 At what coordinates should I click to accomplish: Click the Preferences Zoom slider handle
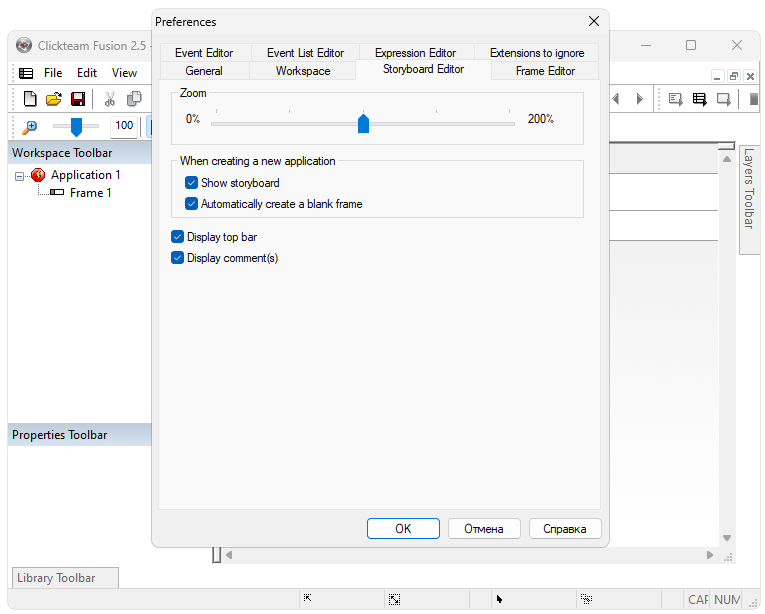[x=363, y=123]
